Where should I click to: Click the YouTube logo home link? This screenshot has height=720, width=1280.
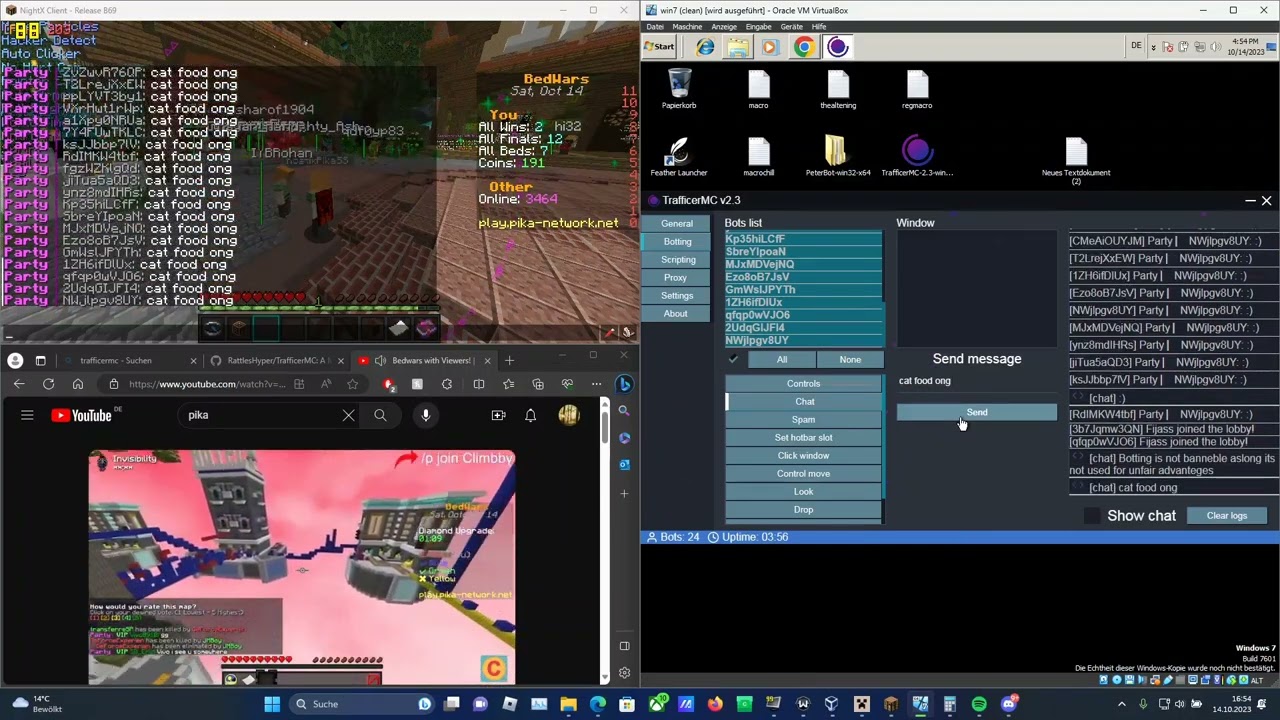tap(82, 415)
